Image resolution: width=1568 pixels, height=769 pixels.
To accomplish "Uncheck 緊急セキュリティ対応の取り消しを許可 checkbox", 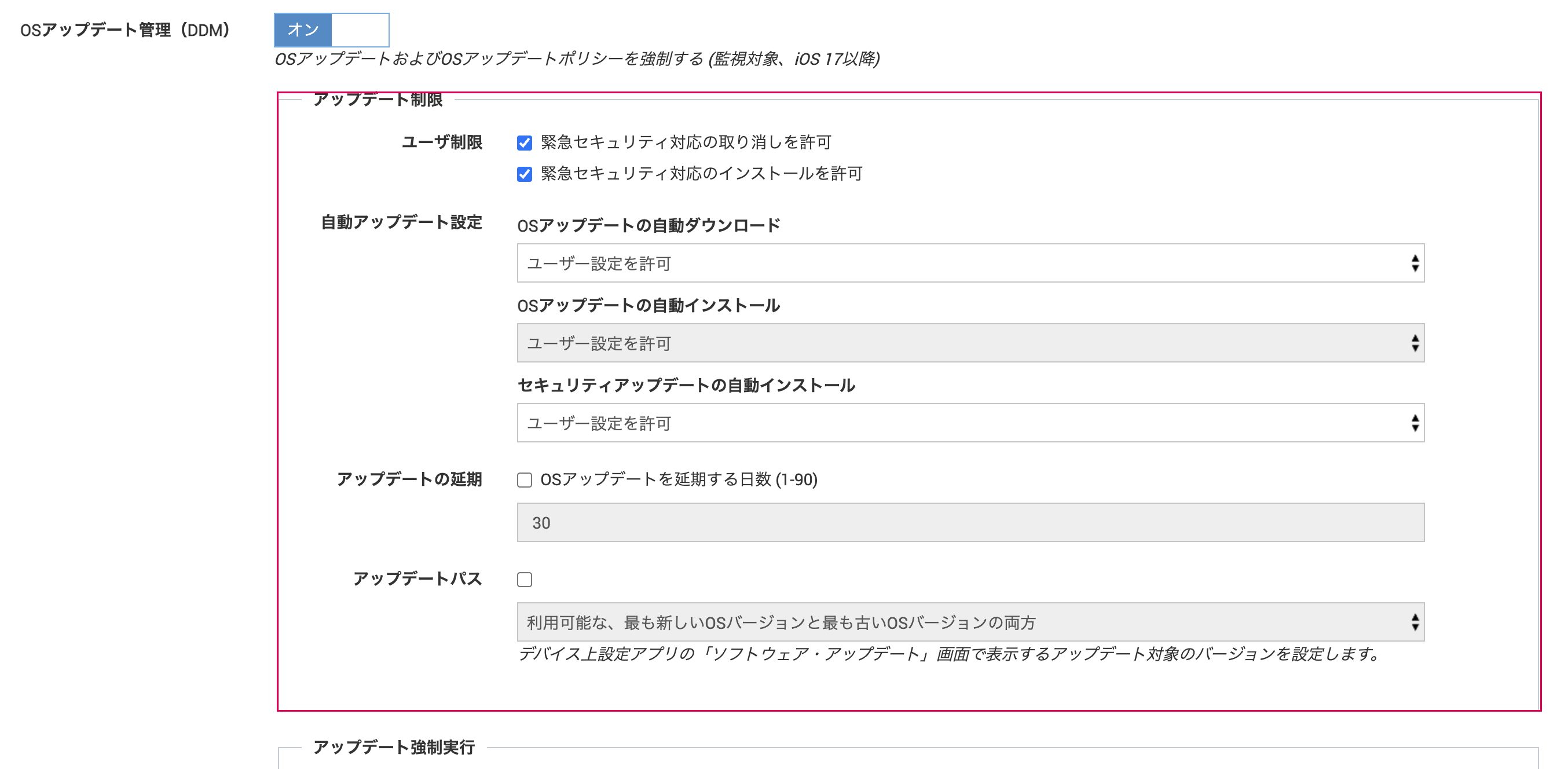I will [524, 143].
